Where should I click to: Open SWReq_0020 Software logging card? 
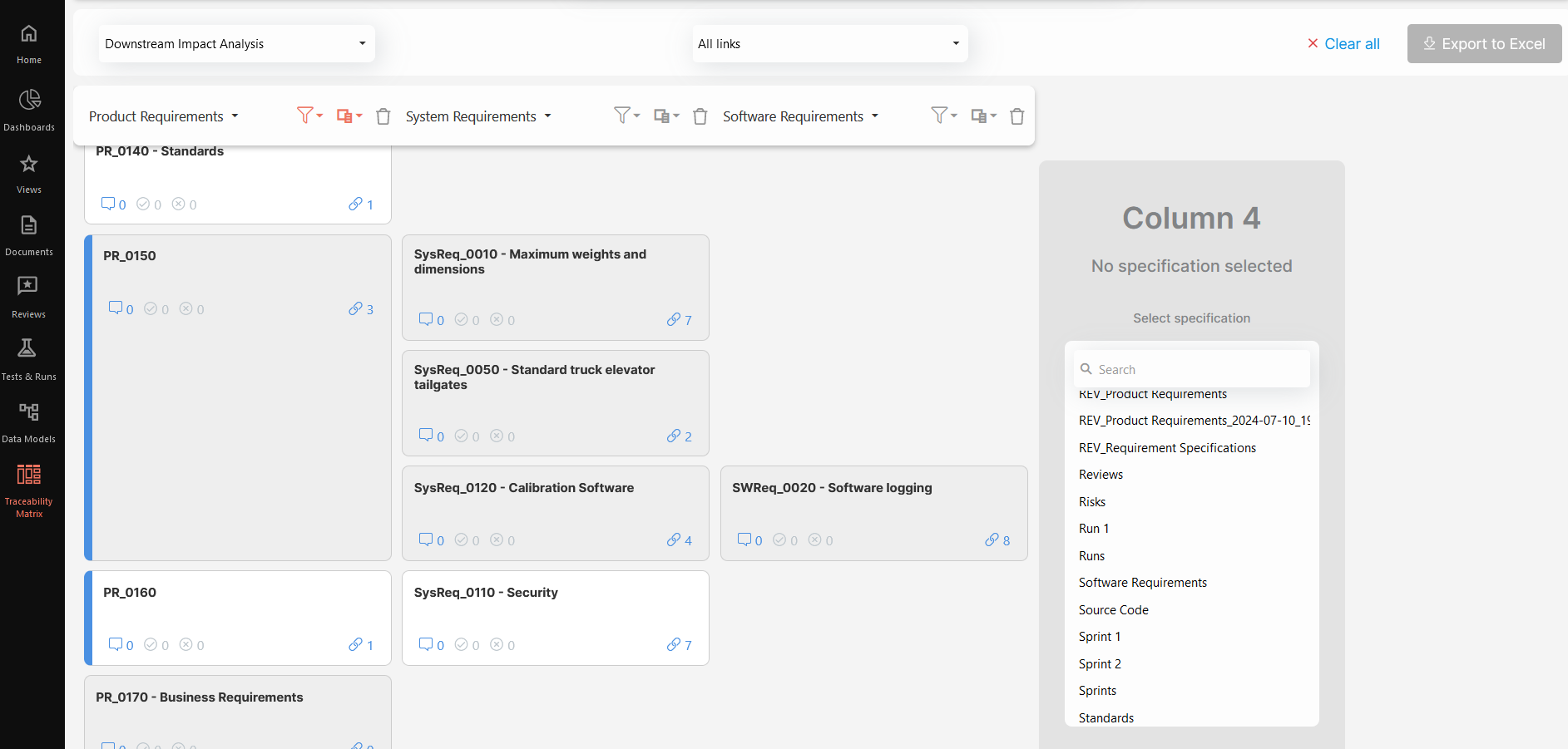tap(832, 488)
